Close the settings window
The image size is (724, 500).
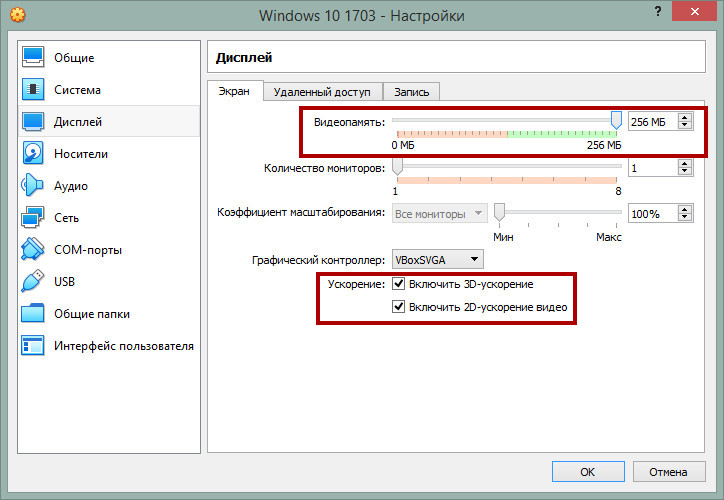[694, 12]
